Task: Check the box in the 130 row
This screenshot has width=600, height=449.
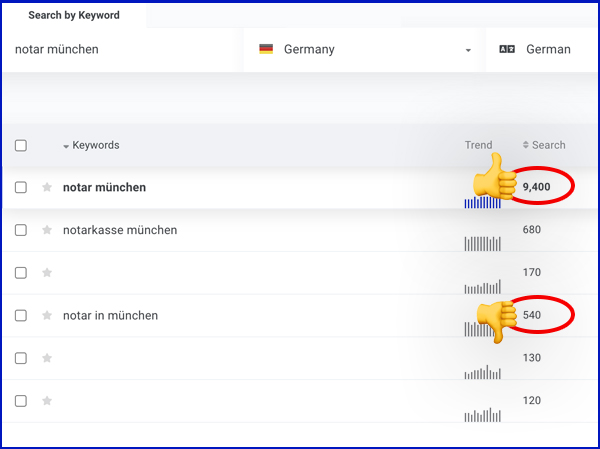Action: pyautogui.click(x=21, y=358)
